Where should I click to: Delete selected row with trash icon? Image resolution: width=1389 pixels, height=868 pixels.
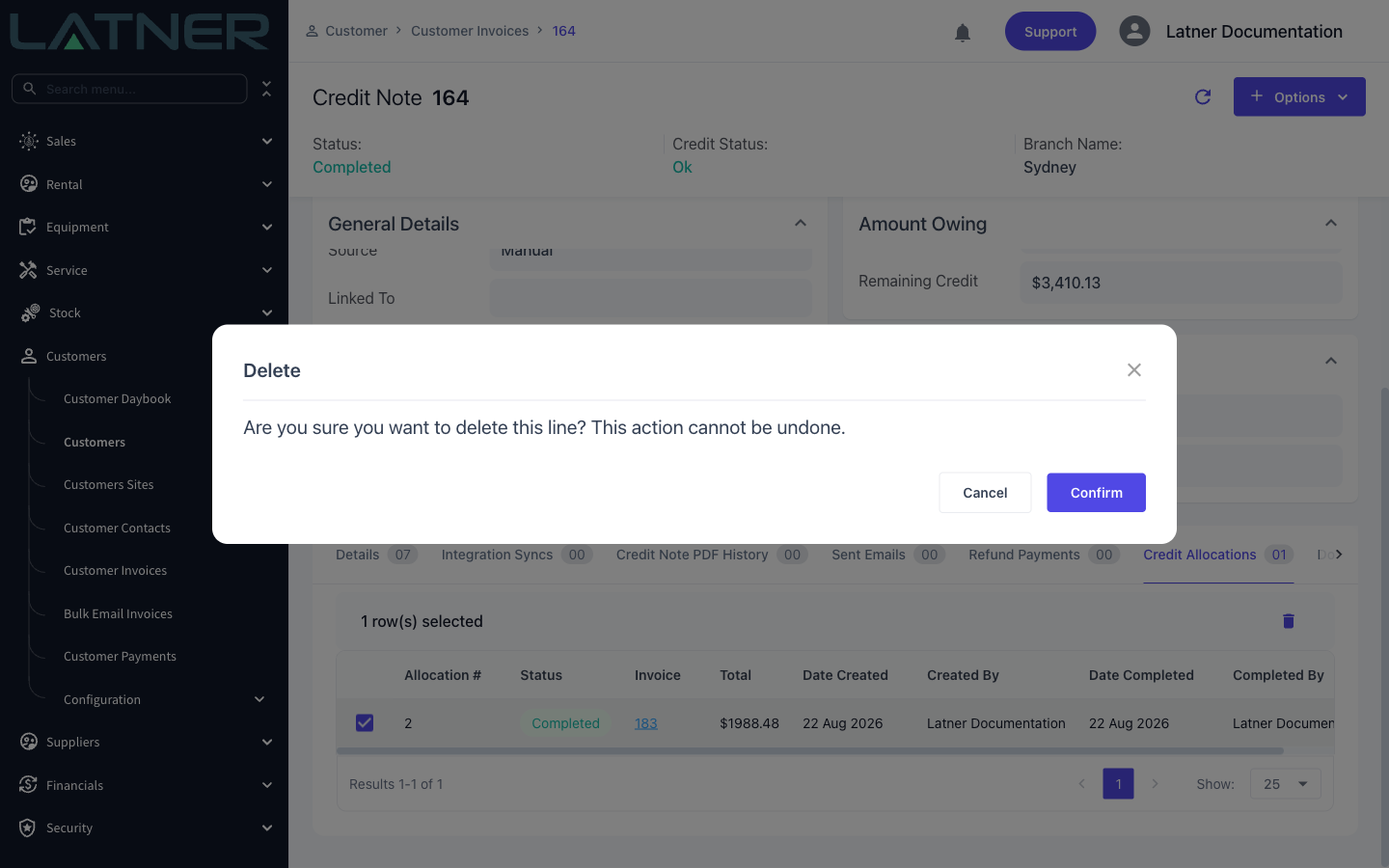(1288, 621)
